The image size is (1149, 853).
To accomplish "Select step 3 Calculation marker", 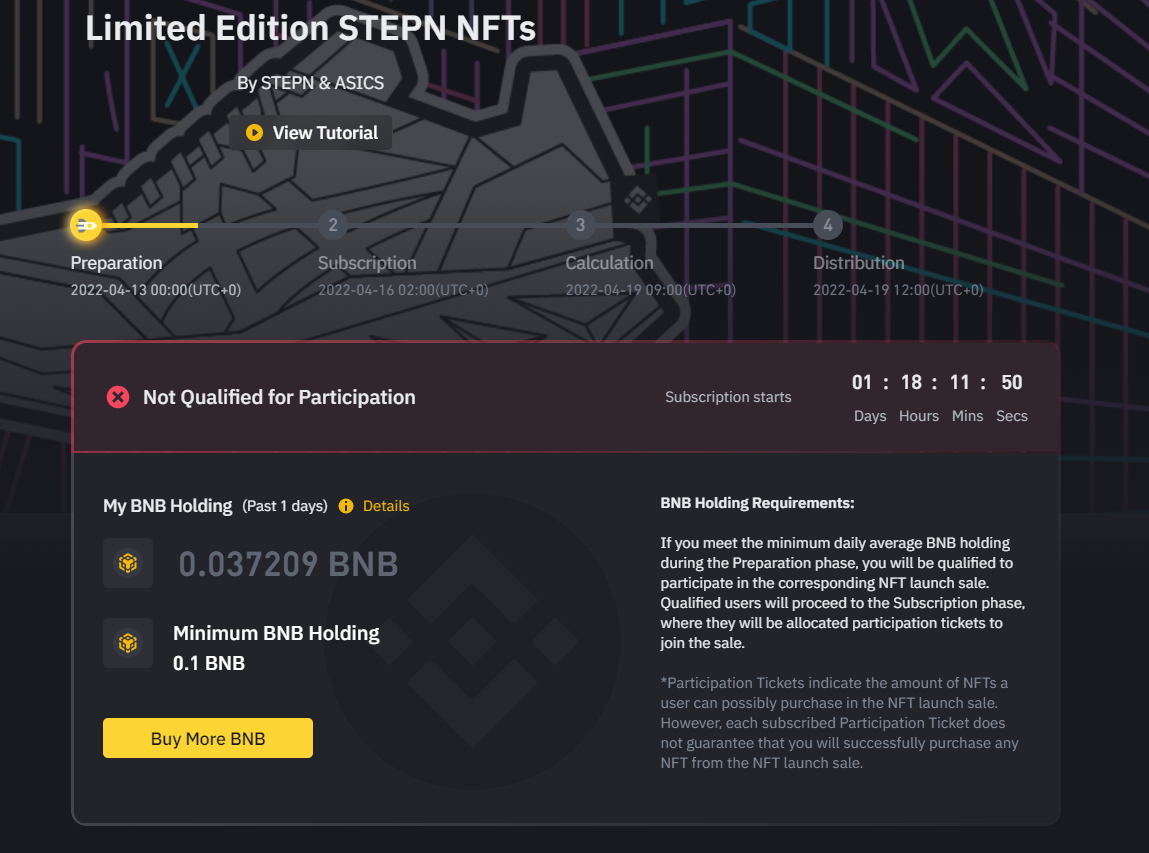I will tap(580, 225).
